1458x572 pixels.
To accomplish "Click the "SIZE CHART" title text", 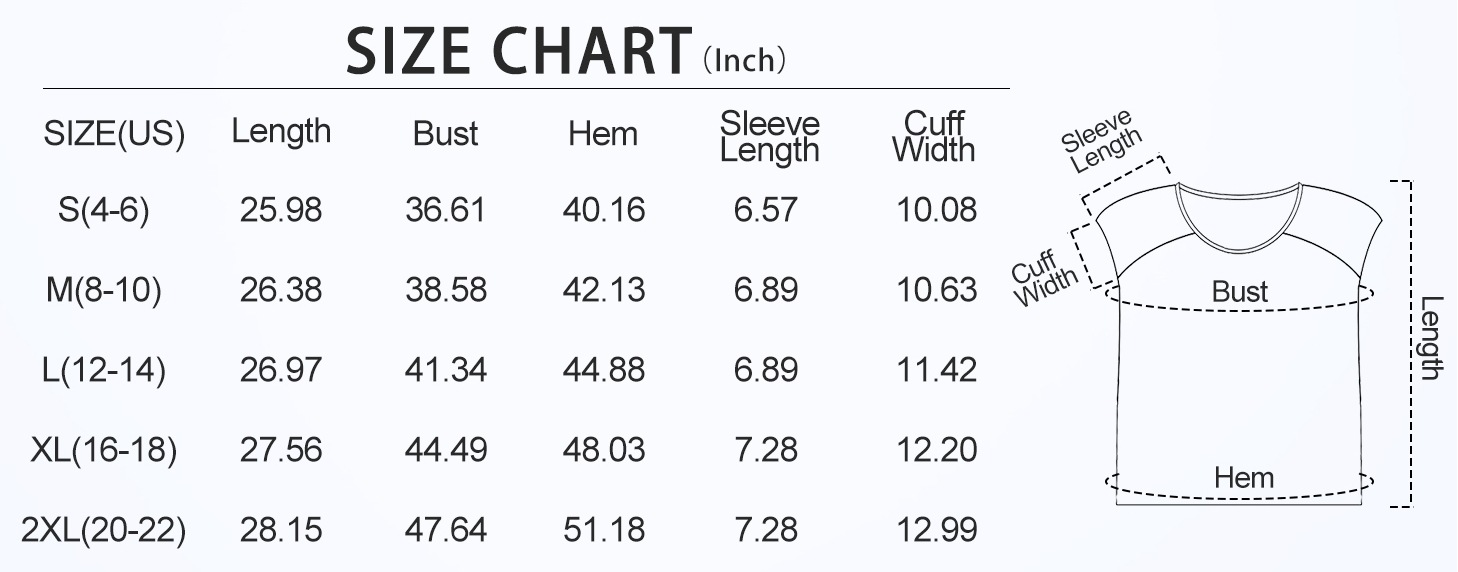I will tap(518, 51).
